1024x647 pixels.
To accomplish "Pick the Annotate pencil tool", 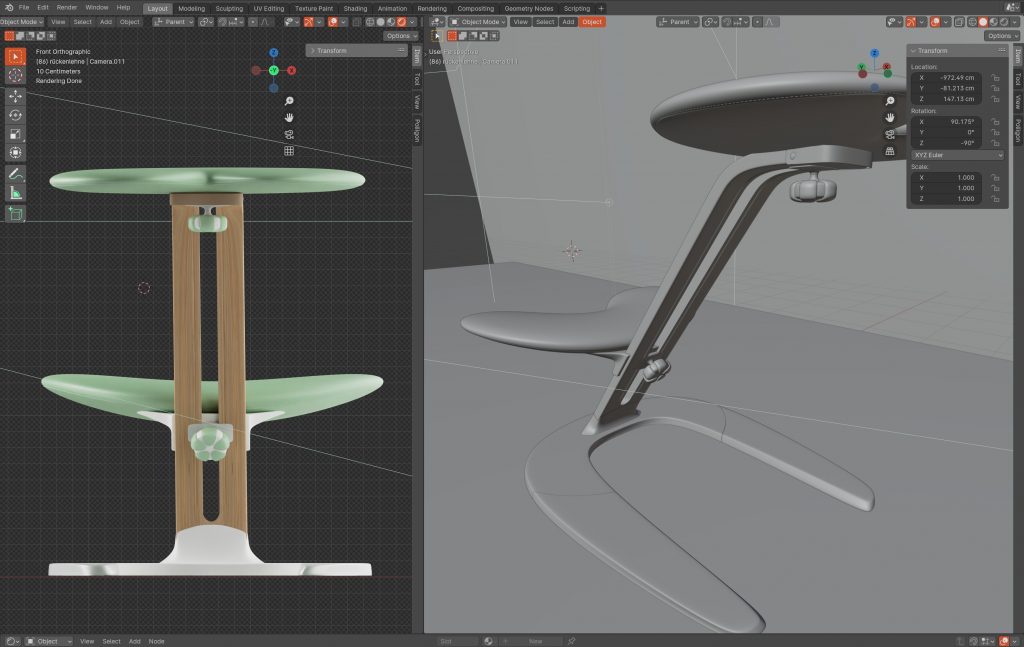I will [16, 174].
